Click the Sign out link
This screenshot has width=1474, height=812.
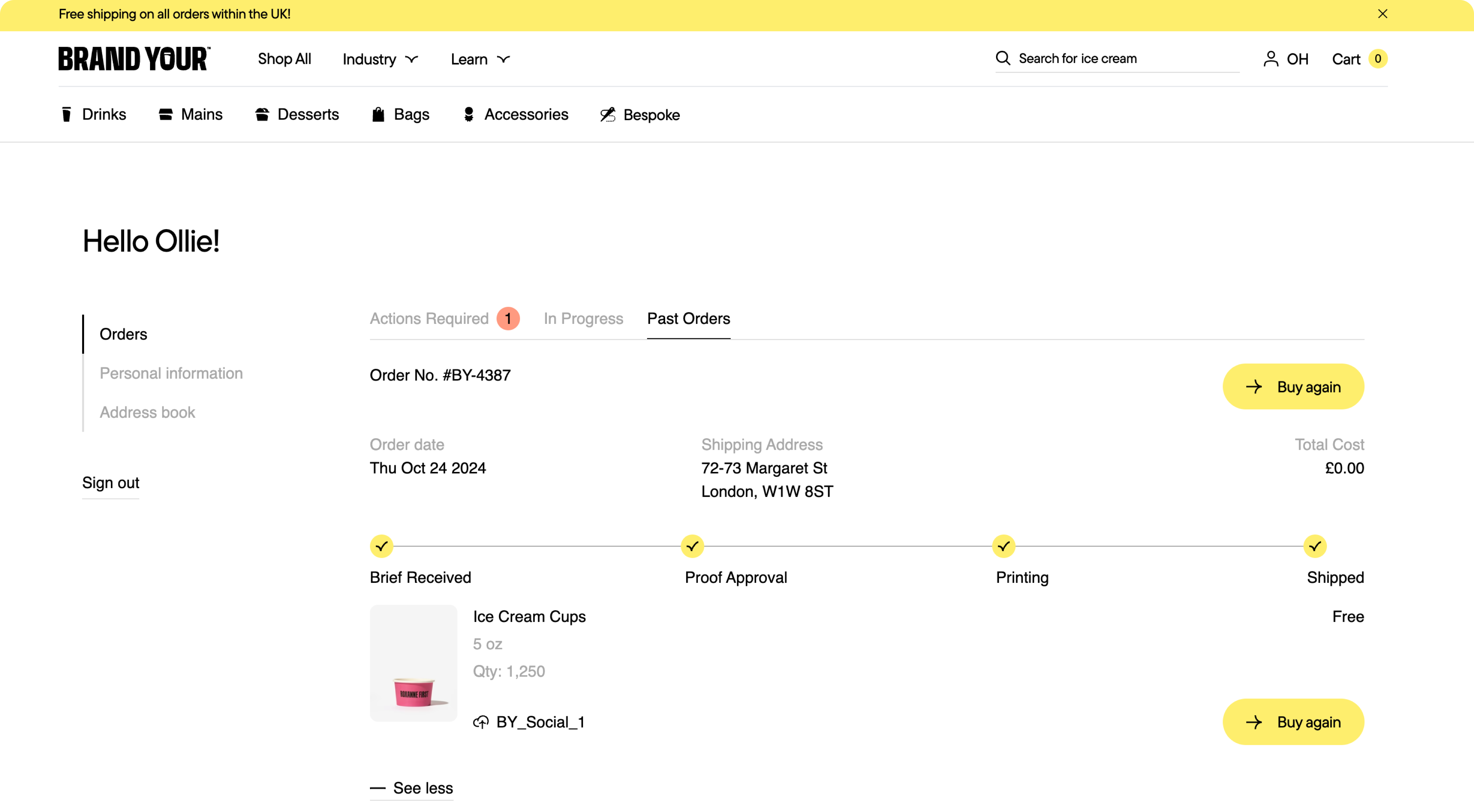click(x=111, y=483)
